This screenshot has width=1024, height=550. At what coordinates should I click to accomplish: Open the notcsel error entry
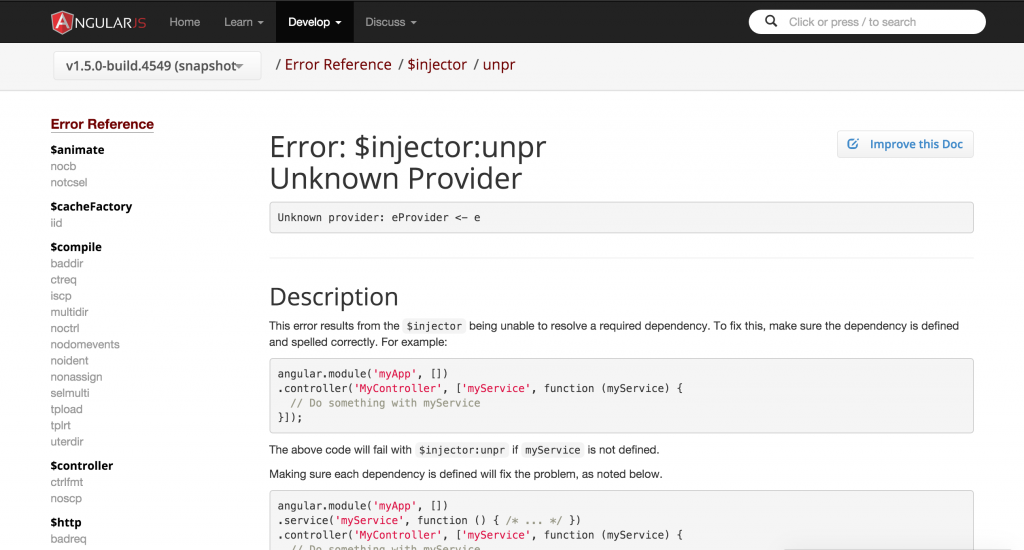69,182
